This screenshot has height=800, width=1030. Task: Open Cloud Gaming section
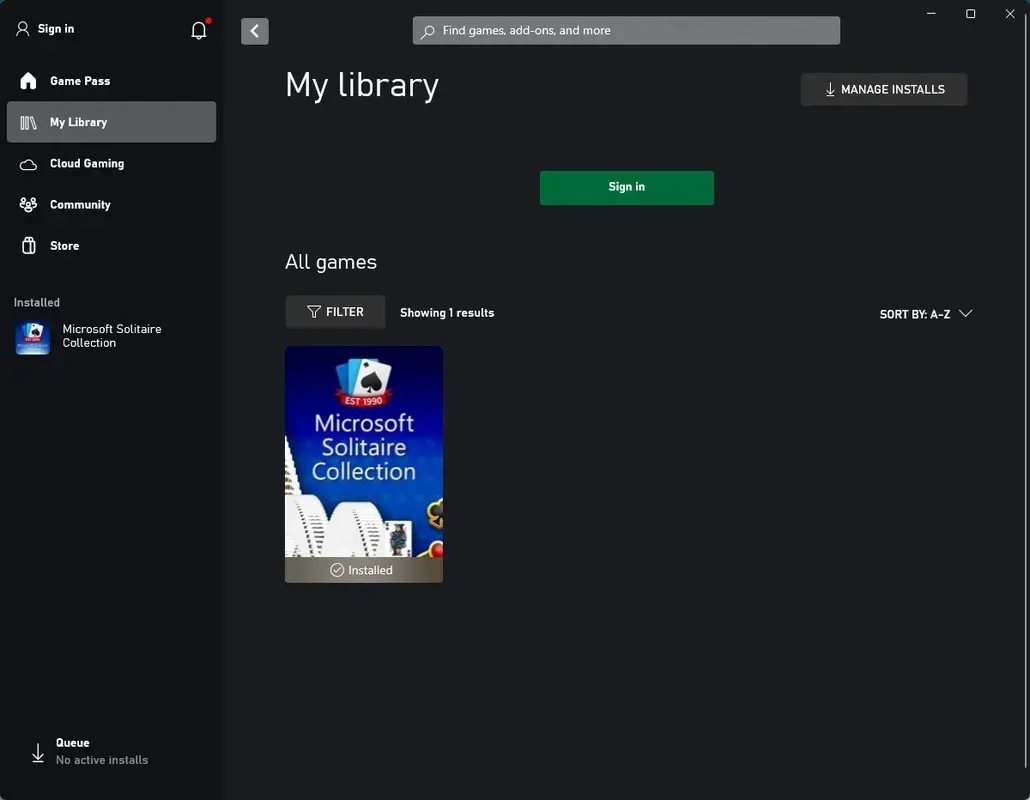click(87, 163)
